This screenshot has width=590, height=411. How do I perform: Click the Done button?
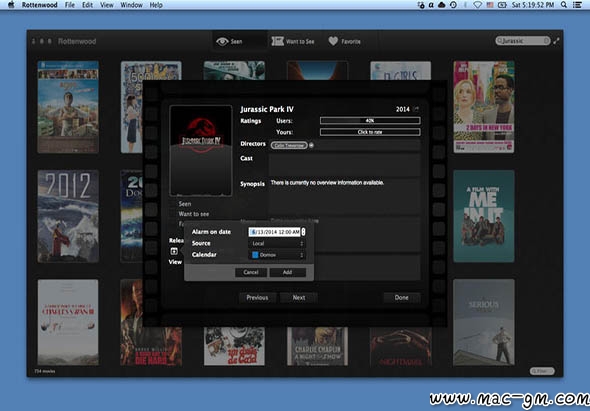[x=401, y=297]
